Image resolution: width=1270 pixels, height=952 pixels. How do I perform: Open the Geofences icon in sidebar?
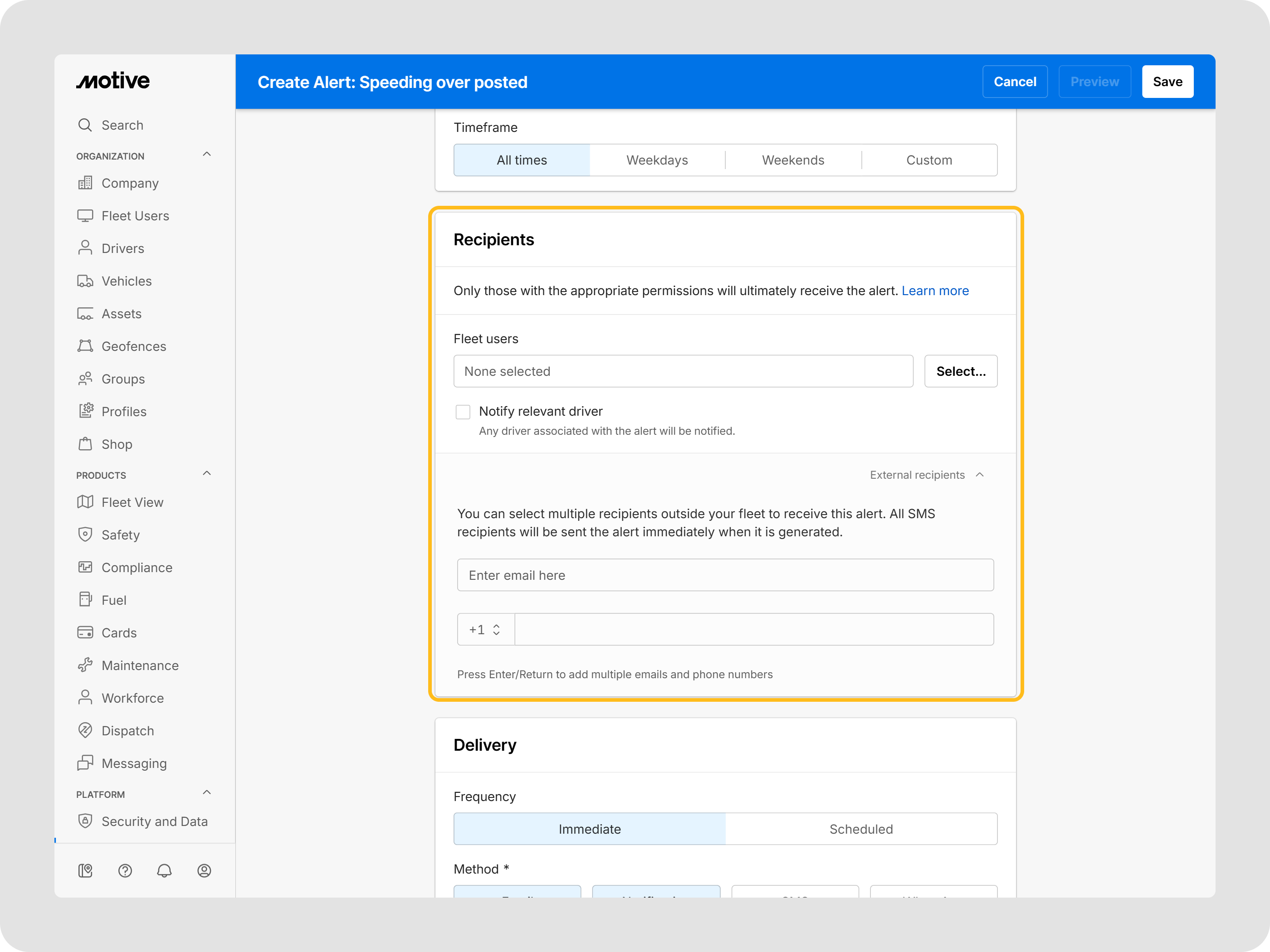tap(85, 346)
